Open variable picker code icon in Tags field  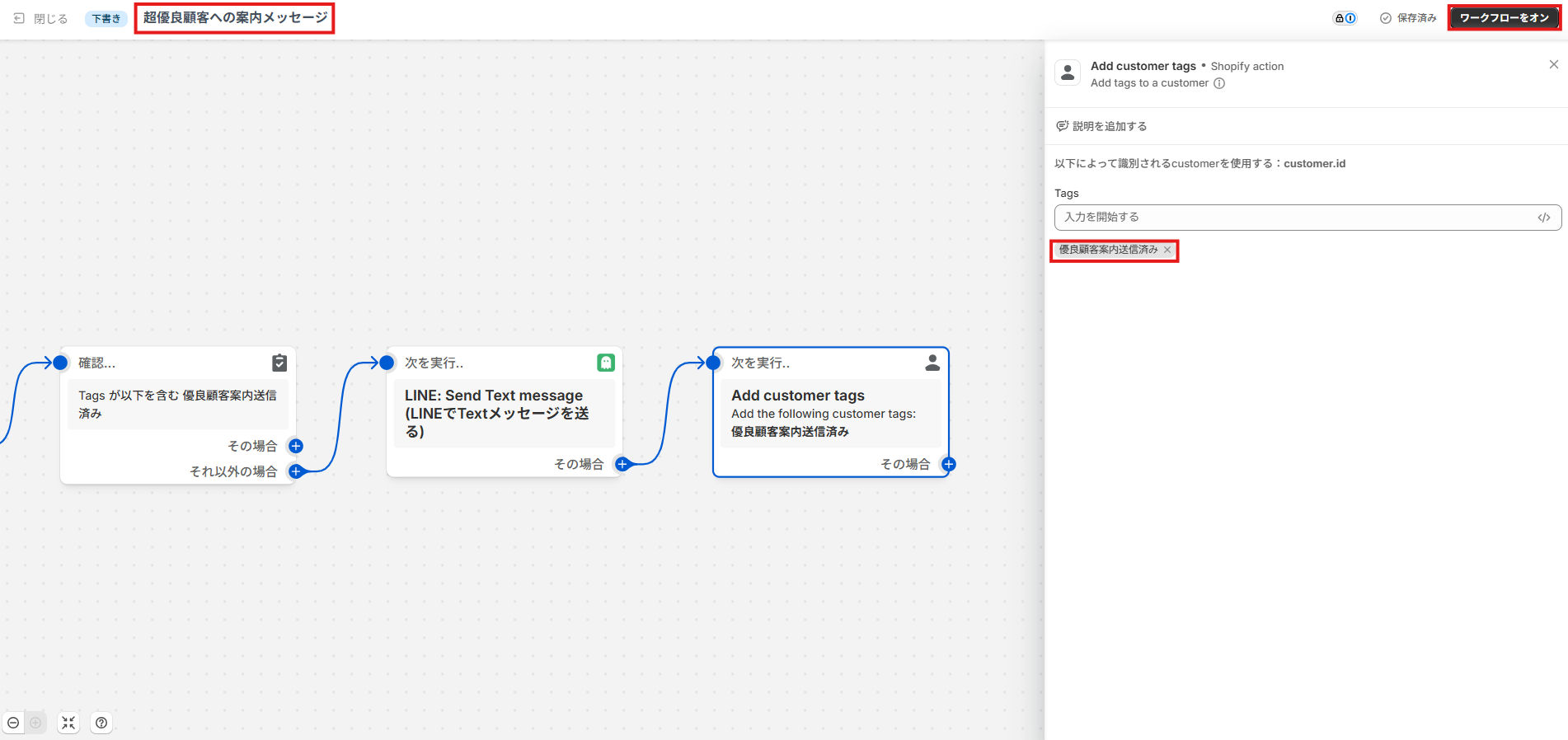coord(1544,218)
